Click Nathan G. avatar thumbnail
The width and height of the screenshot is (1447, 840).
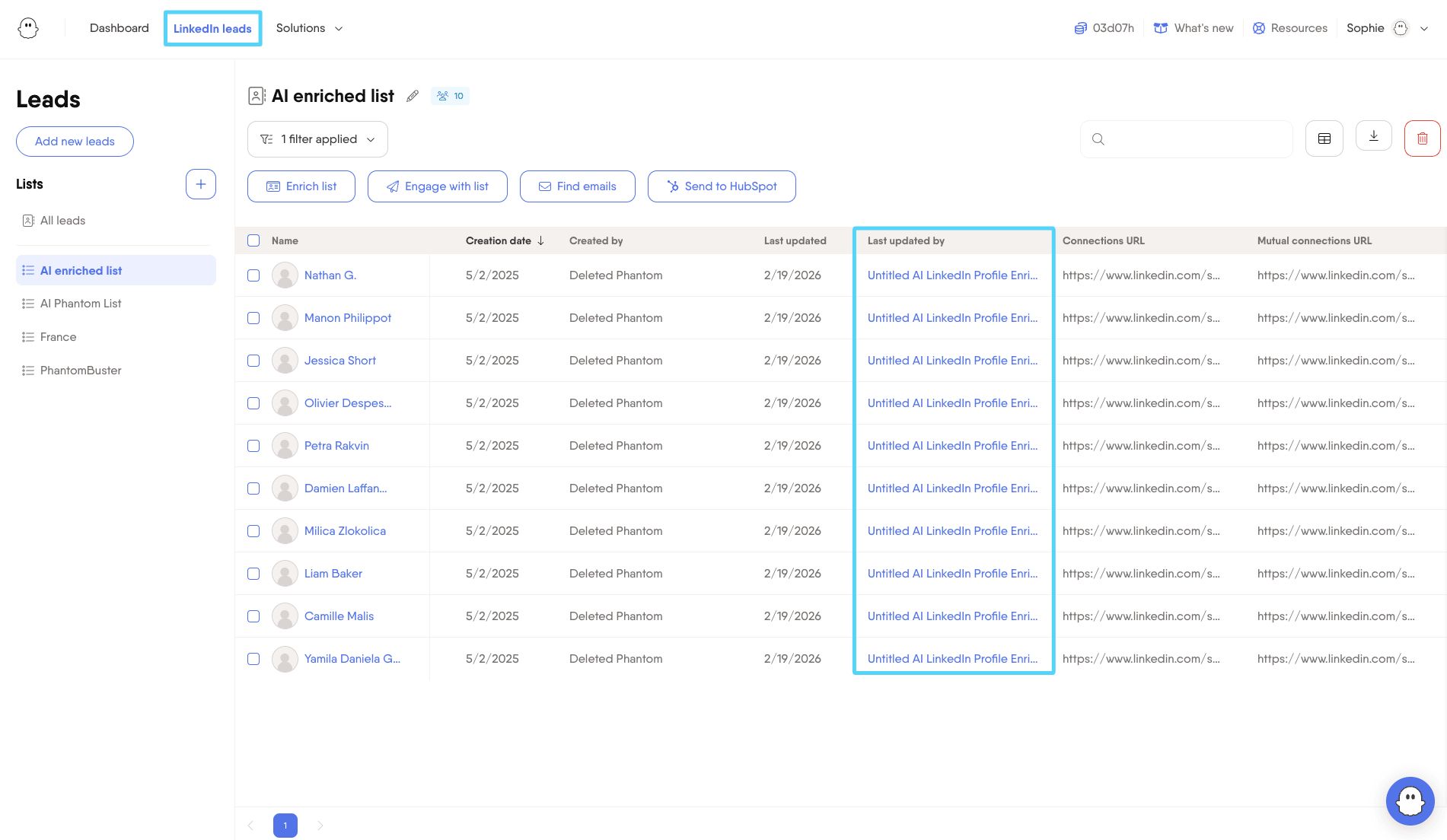click(x=285, y=275)
